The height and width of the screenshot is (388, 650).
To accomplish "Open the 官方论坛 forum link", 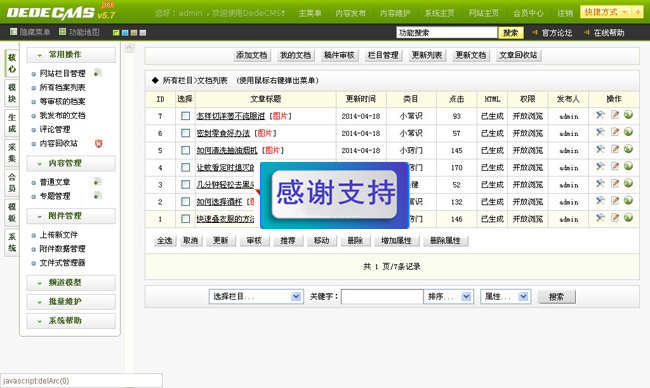I will click(557, 33).
